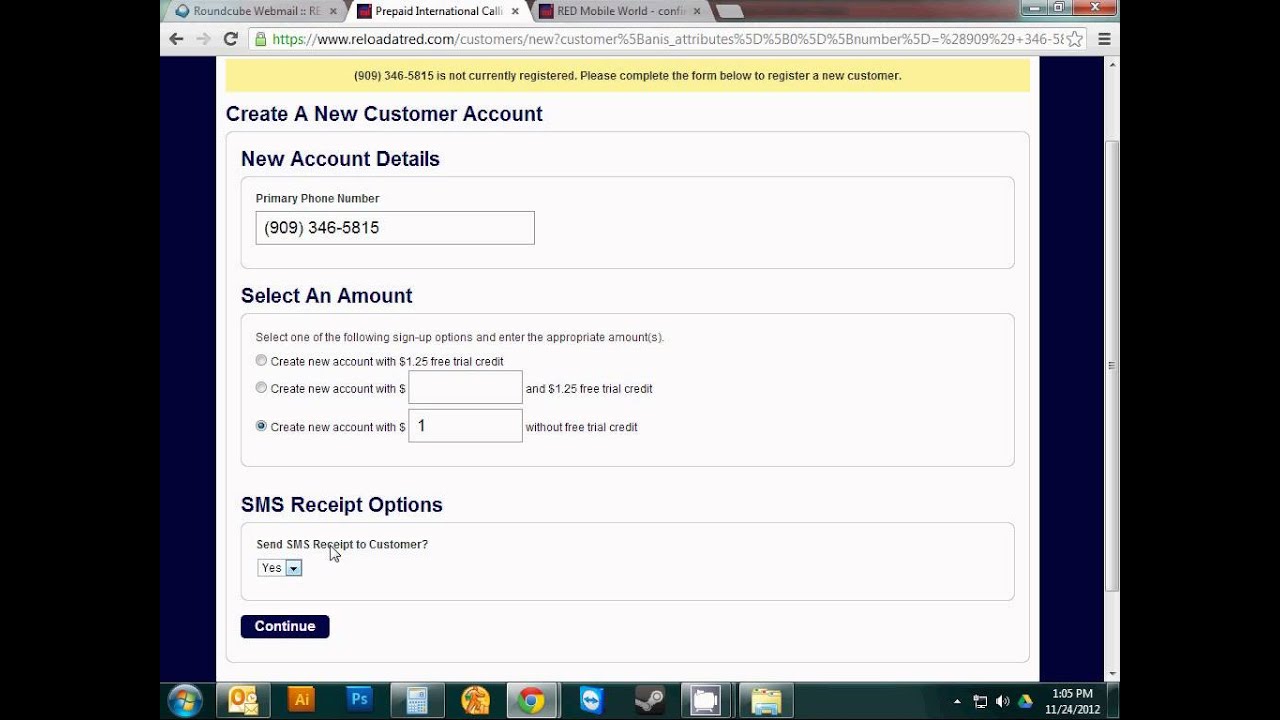Open the Chrome menu icon
Viewport: 1280px width, 720px height.
[1104, 39]
